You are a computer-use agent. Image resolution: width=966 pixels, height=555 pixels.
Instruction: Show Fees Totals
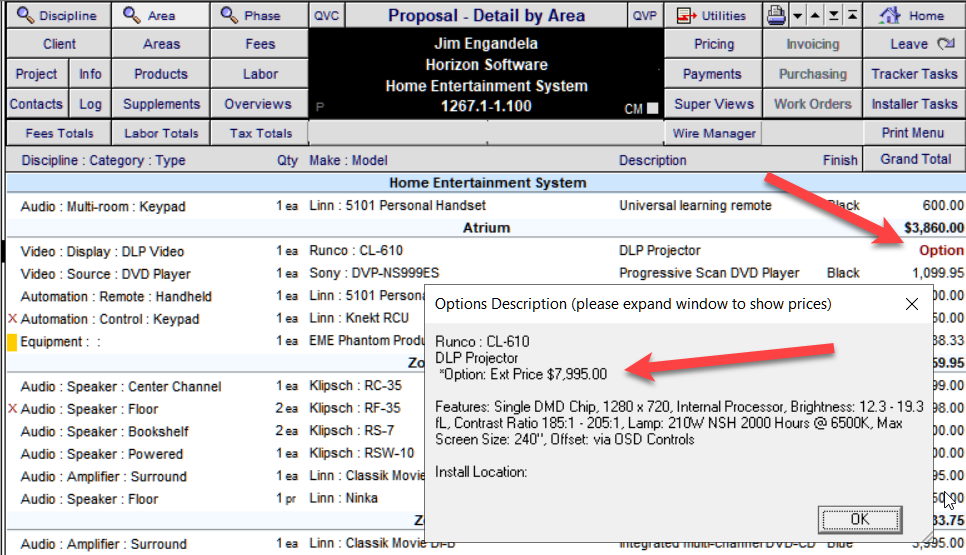point(59,133)
